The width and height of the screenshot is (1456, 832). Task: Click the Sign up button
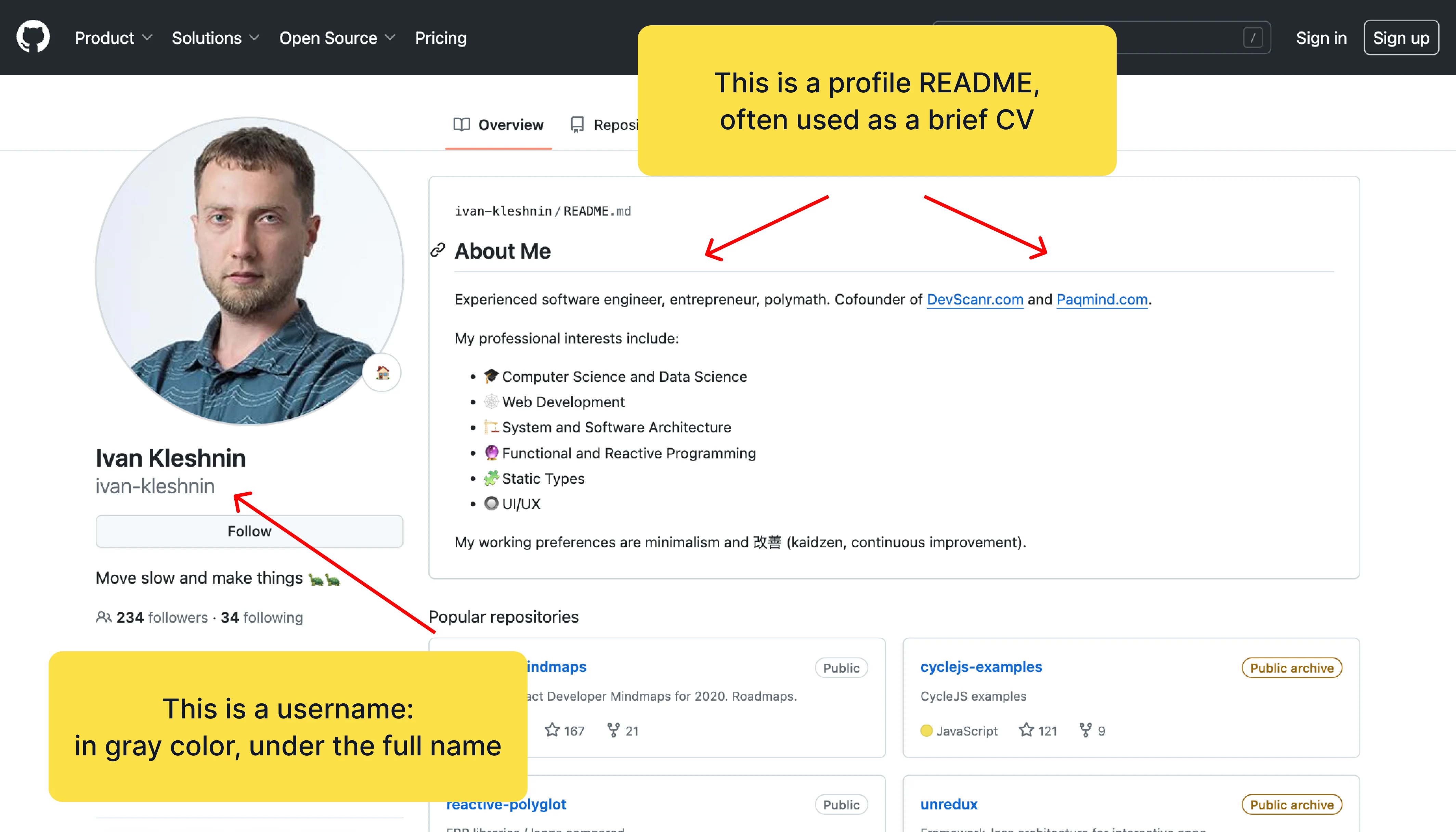(1401, 38)
